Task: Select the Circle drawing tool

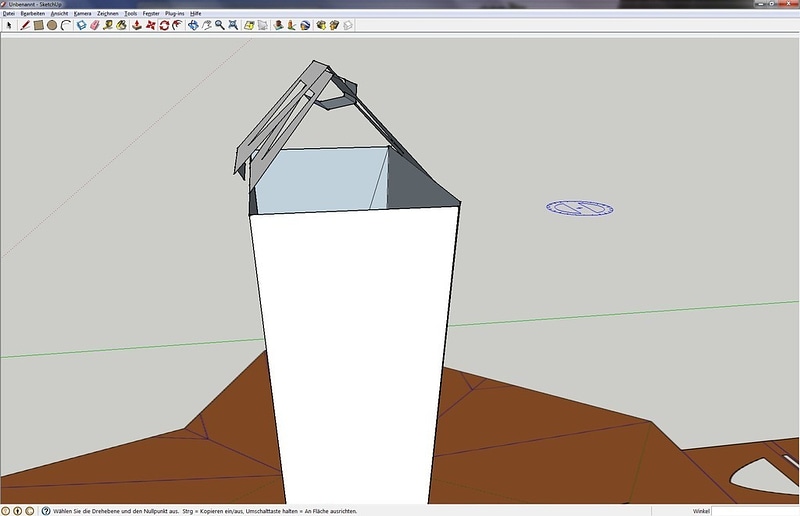Action: click(x=52, y=25)
